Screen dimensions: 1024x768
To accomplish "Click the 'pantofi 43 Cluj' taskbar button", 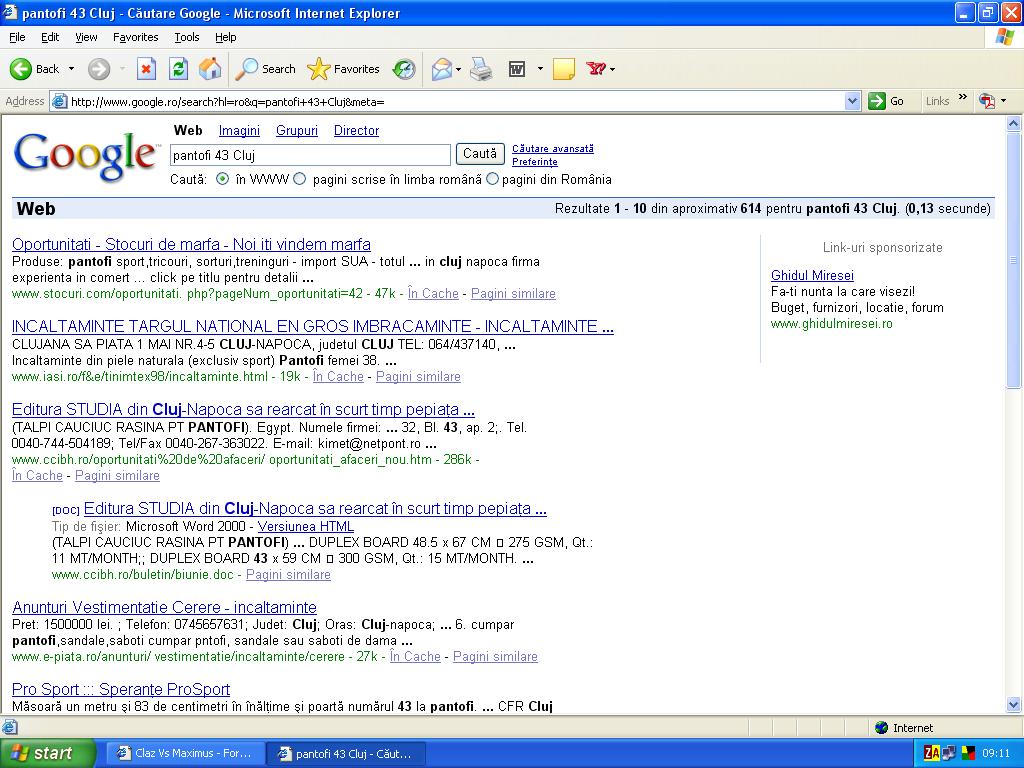I will coord(347,753).
